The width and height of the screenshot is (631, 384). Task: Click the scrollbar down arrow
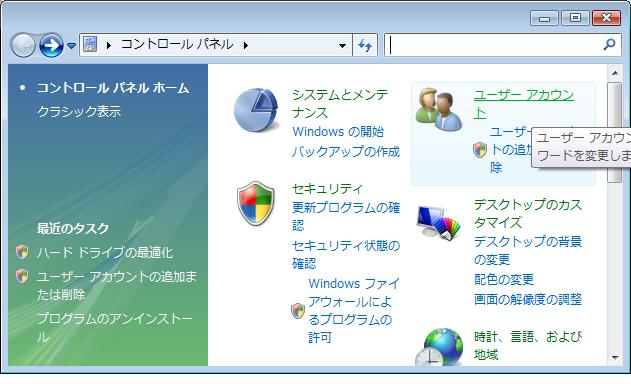[615, 357]
